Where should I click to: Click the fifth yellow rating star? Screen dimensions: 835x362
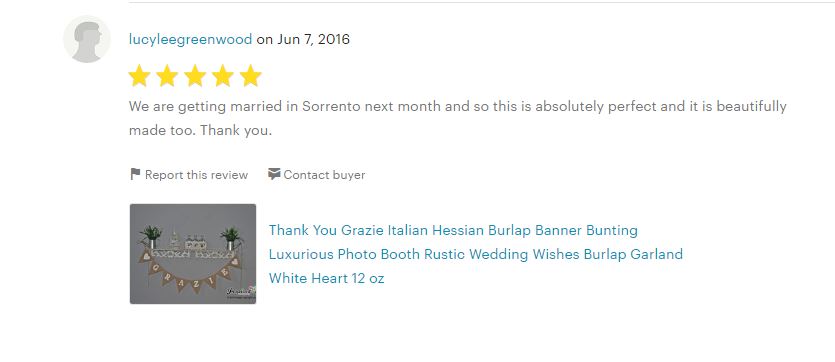pyautogui.click(x=250, y=76)
